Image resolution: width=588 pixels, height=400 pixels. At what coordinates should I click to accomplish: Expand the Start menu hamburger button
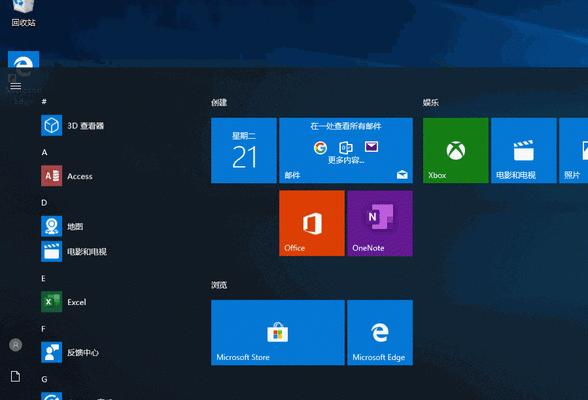15,86
